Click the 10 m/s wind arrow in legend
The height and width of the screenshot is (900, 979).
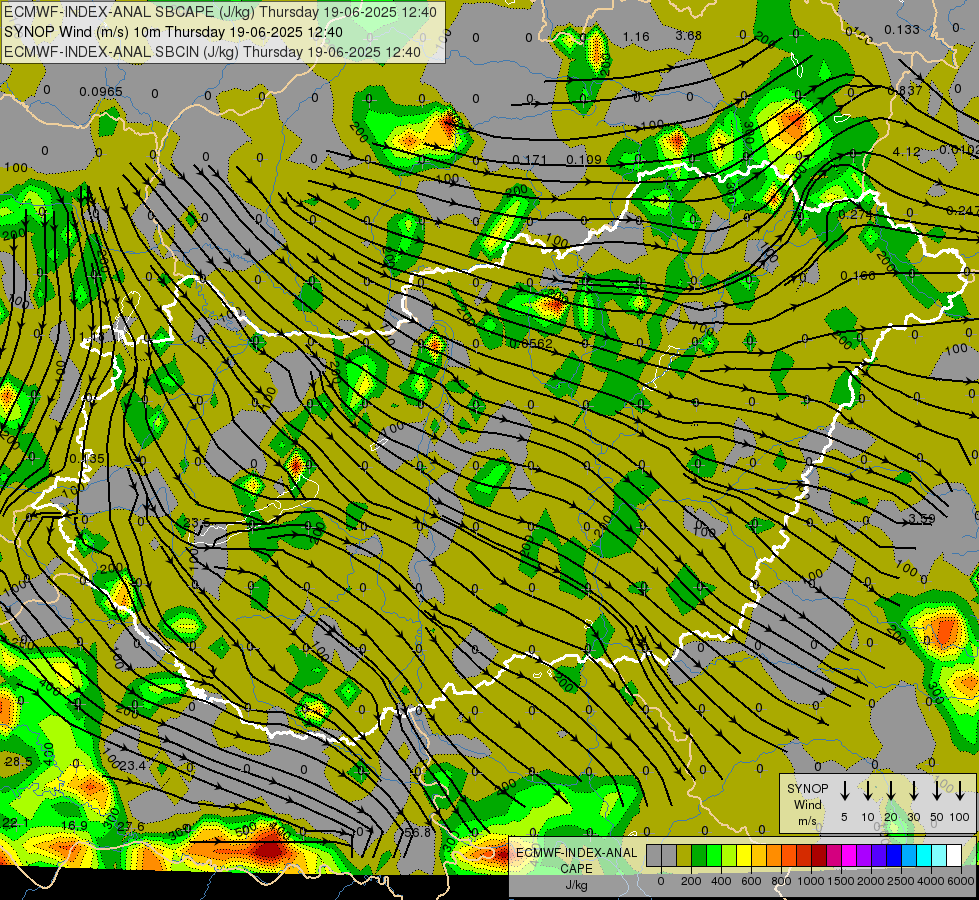click(x=867, y=790)
